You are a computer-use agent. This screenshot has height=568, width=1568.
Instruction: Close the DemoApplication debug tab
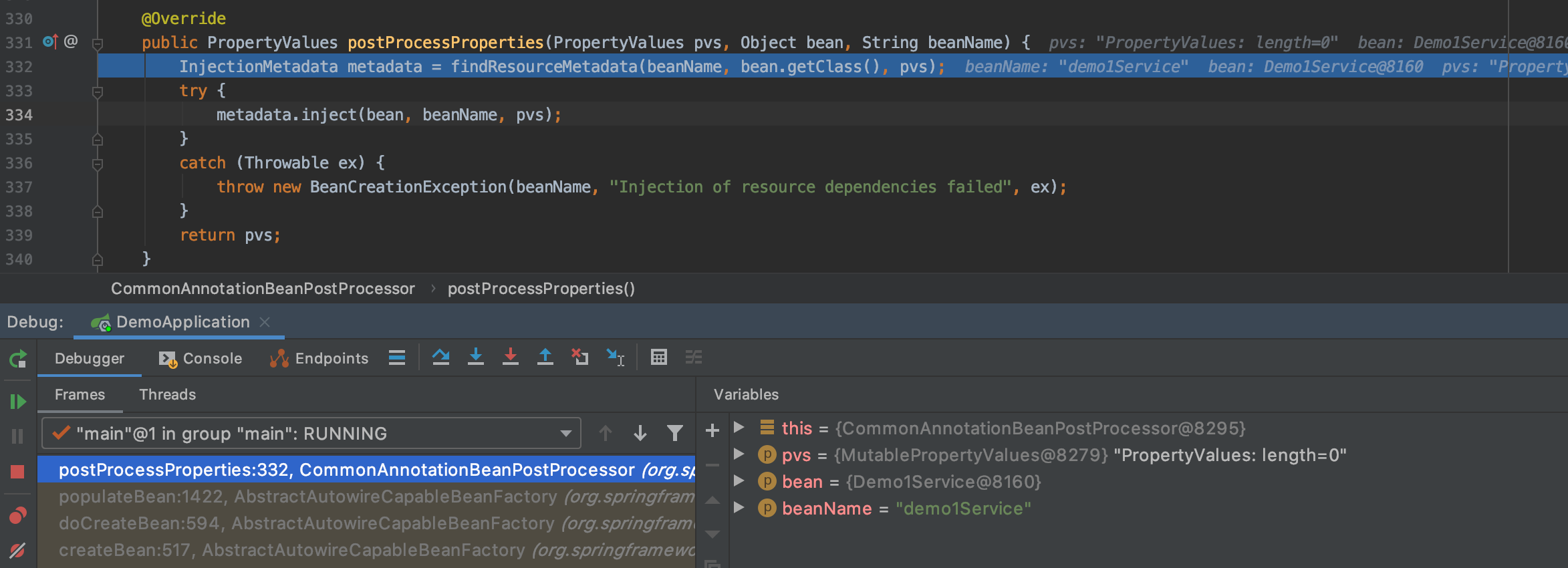265,322
